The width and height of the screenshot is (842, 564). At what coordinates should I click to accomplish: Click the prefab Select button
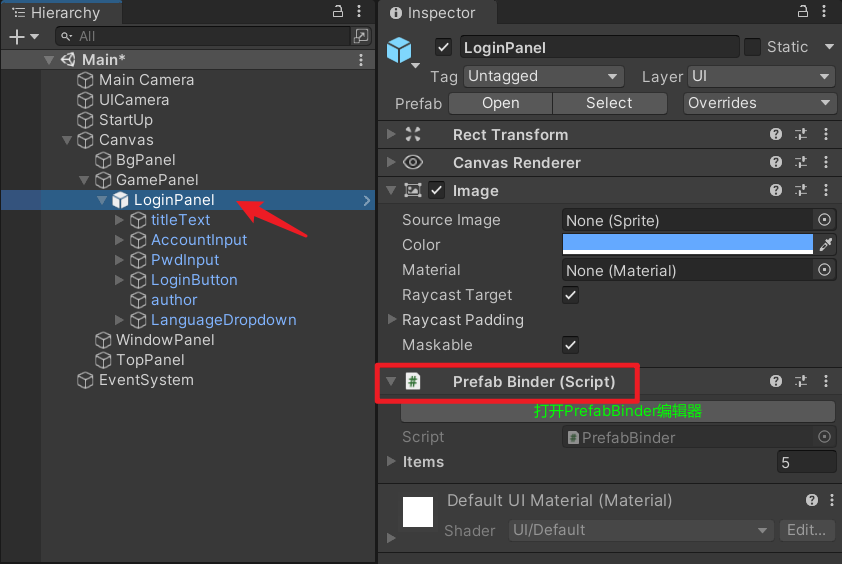[609, 103]
